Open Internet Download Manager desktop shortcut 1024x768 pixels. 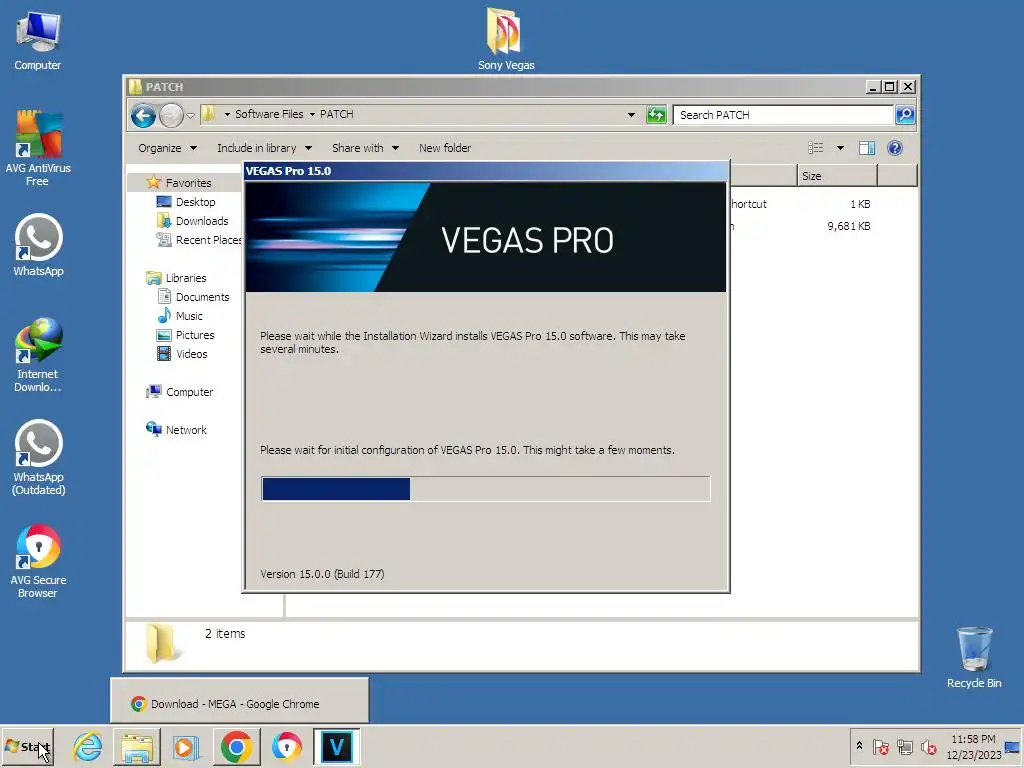pyautogui.click(x=38, y=355)
